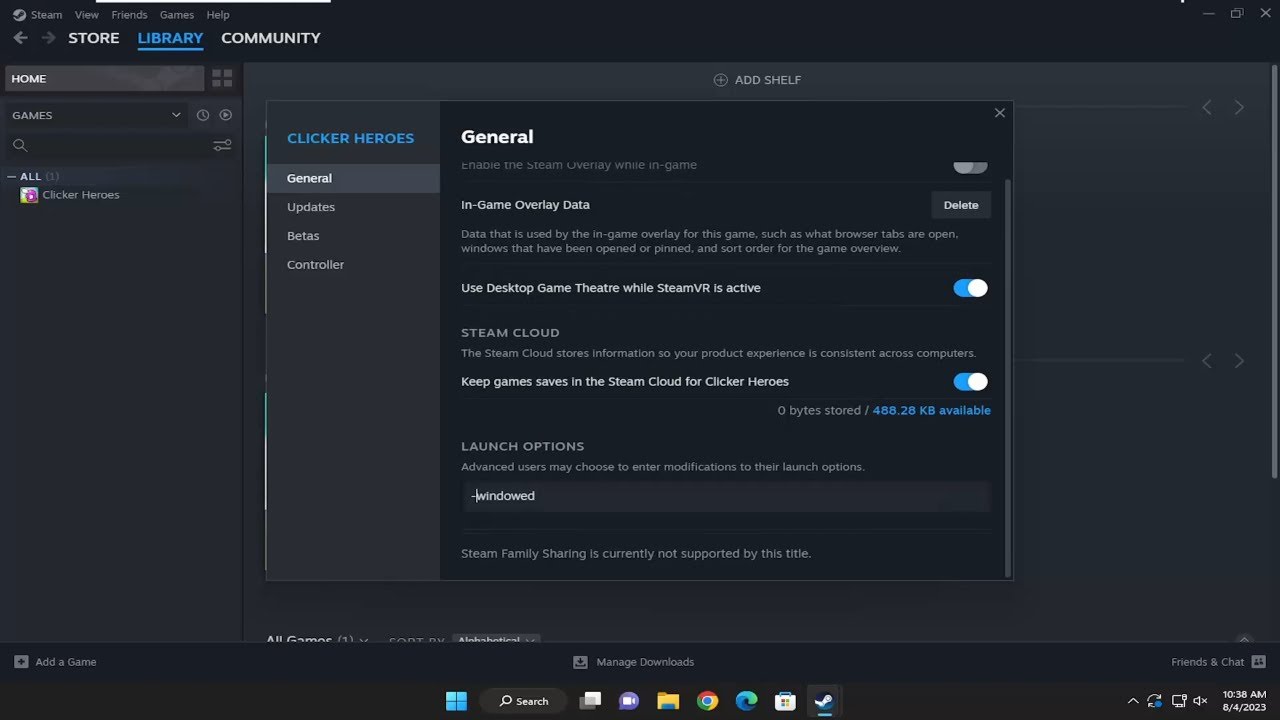Click the upper shelf previous arrow

point(1207,107)
